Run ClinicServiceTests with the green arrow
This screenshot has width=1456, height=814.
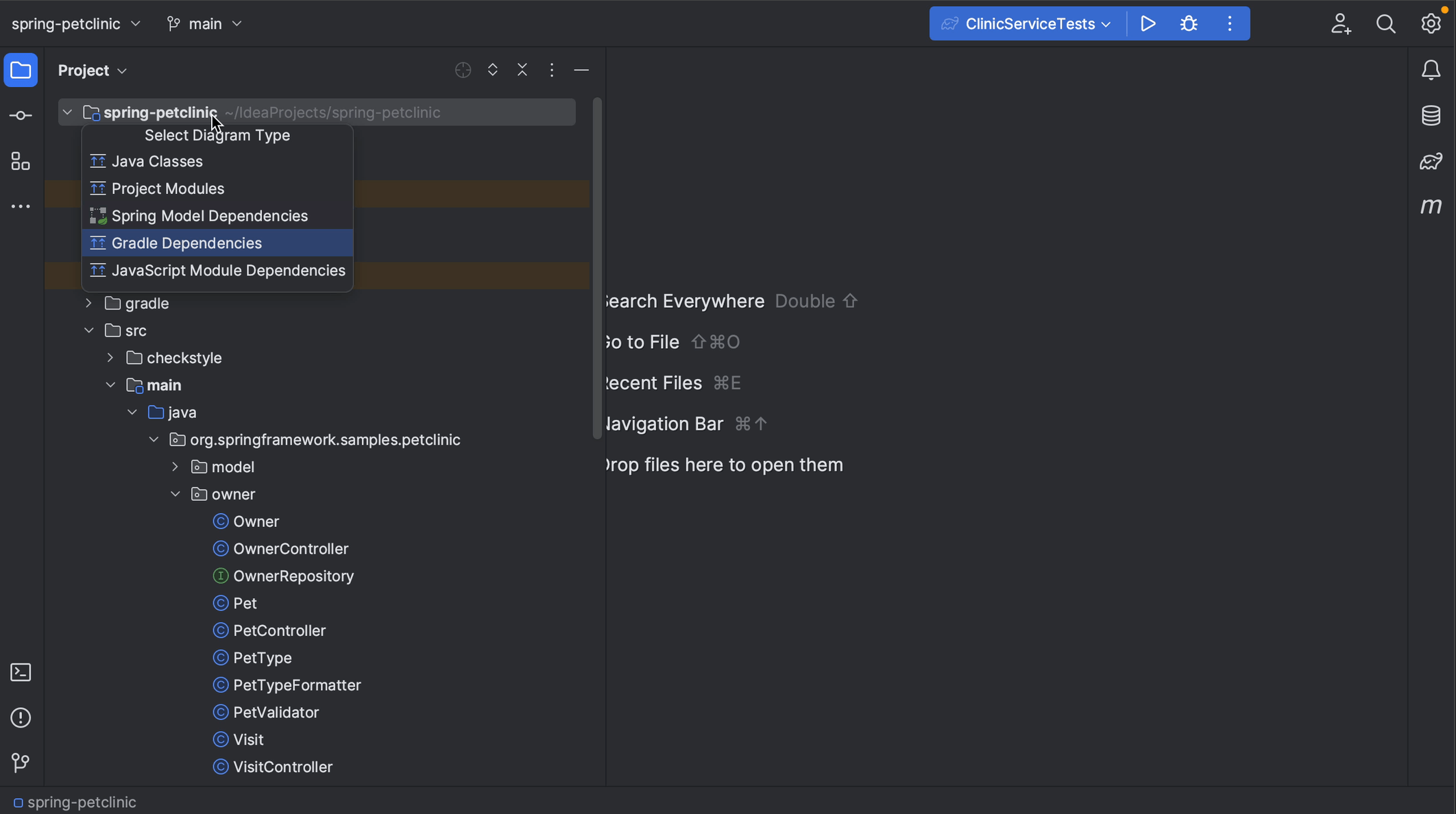tap(1148, 23)
